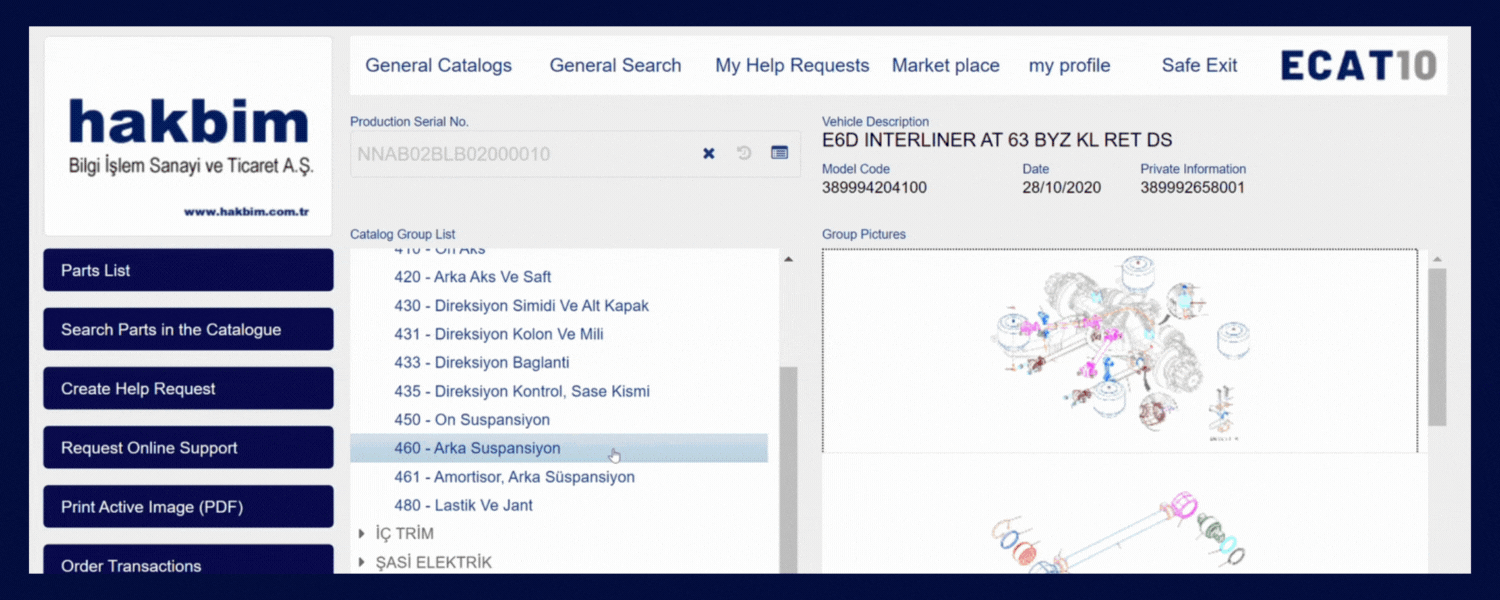Click Safe Exit to log out
The width and height of the screenshot is (1500, 600).
(x=1199, y=66)
